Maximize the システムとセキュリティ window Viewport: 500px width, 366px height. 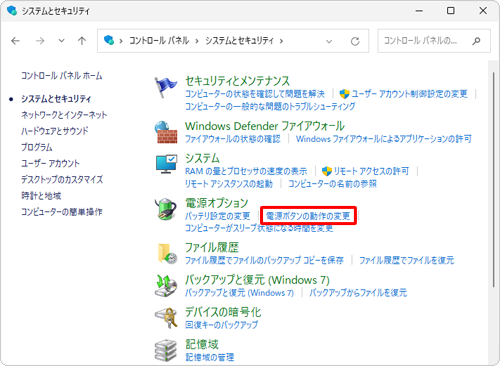[451, 11]
